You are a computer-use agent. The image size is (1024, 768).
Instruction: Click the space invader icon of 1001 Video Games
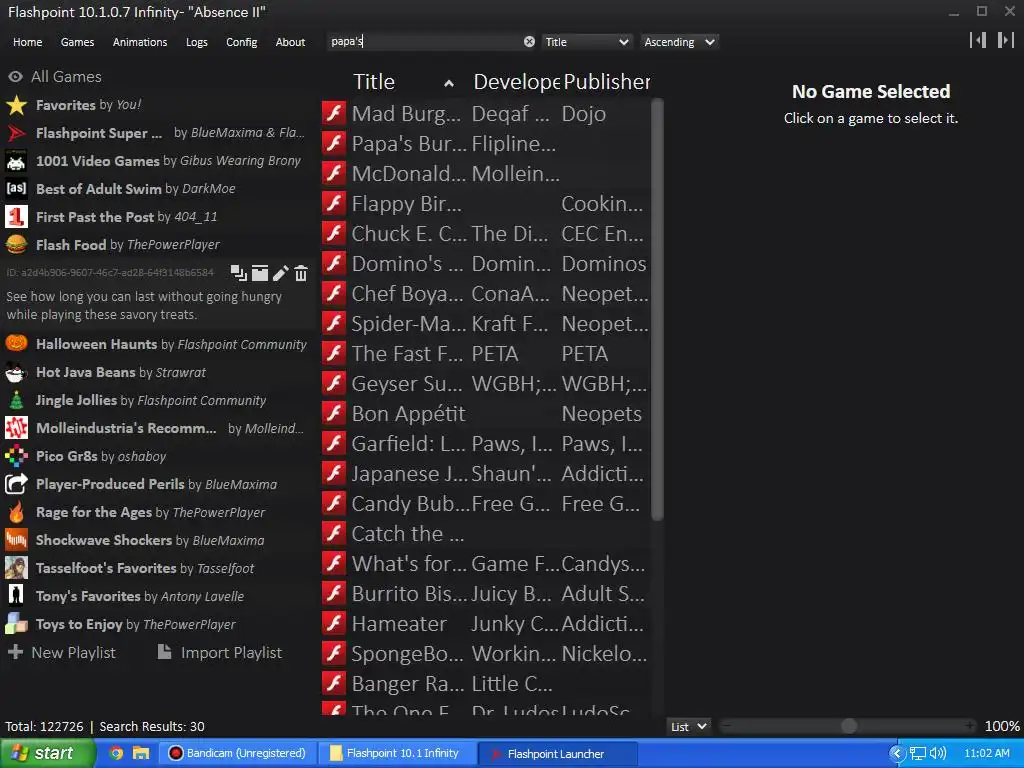pyautogui.click(x=16, y=161)
